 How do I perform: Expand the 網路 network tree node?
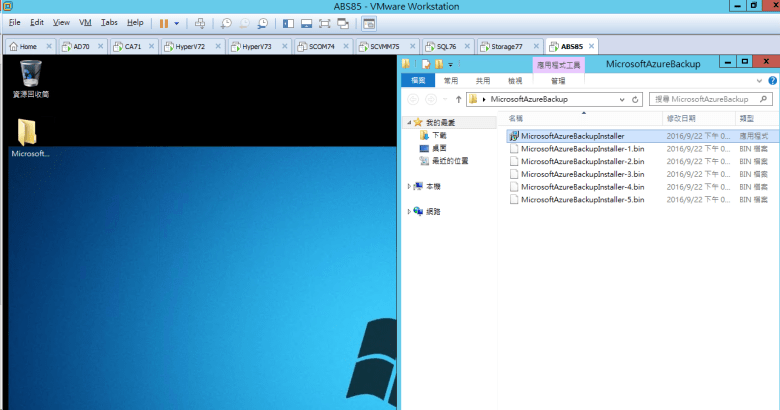409,211
